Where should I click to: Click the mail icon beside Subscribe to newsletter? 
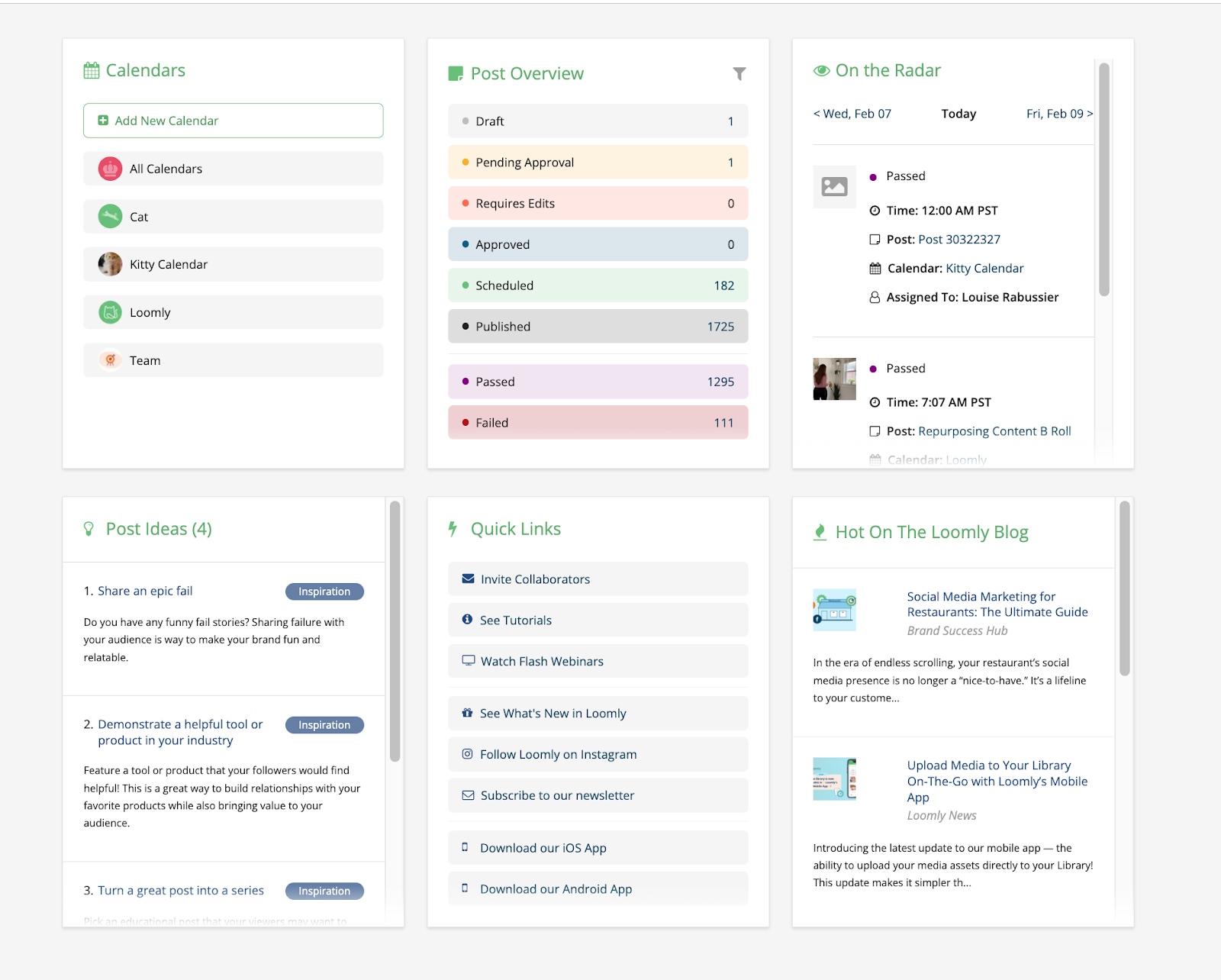click(x=468, y=795)
